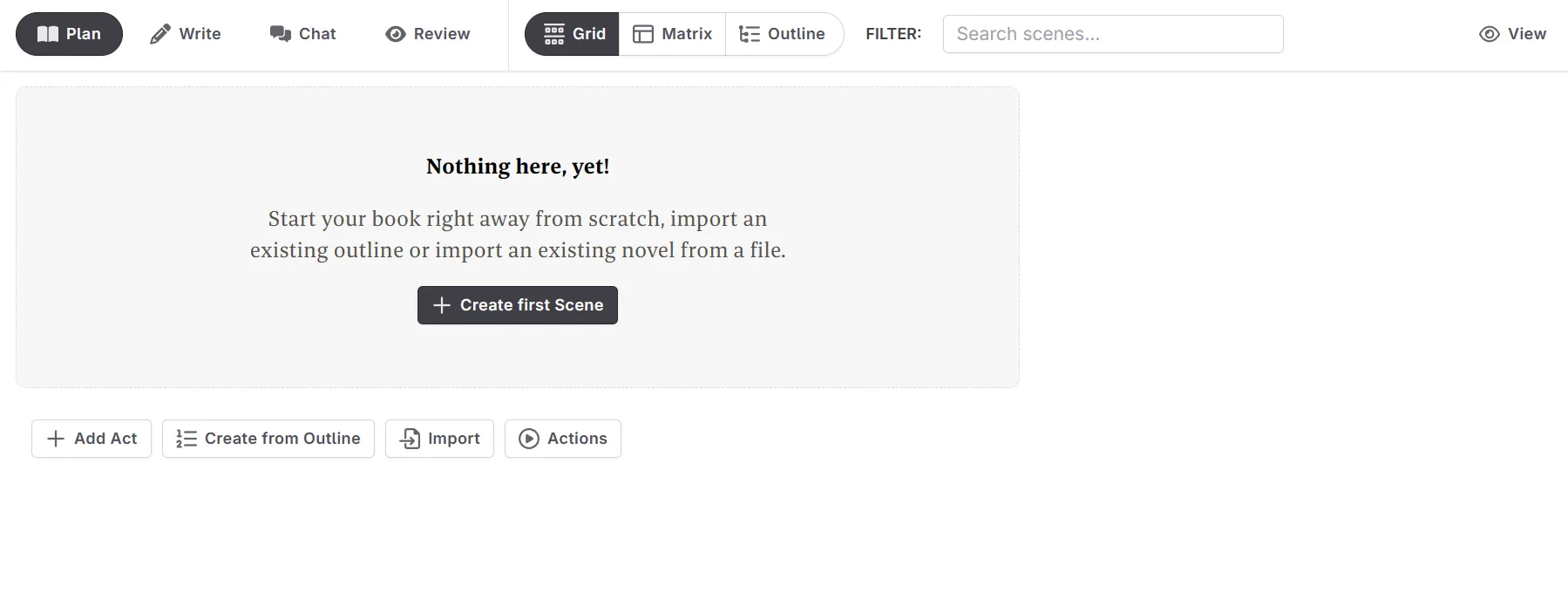The height and width of the screenshot is (593, 1568).
Task: Click the plus icon on Add Act
Action: coord(56,439)
